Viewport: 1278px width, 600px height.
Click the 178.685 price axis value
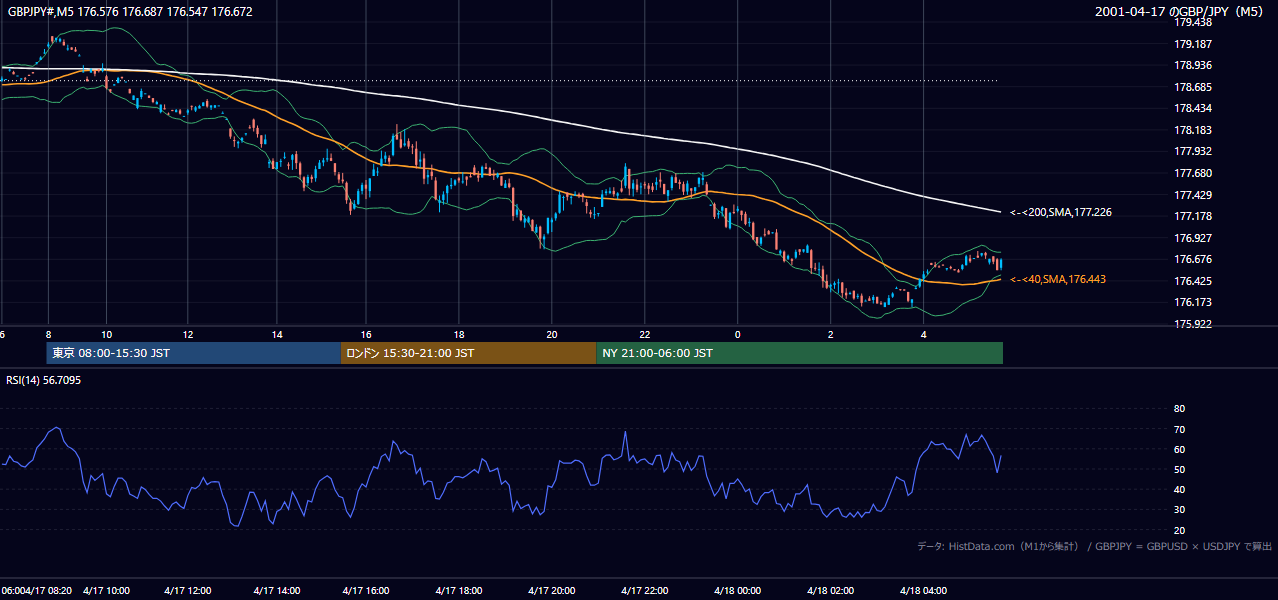coord(1193,87)
